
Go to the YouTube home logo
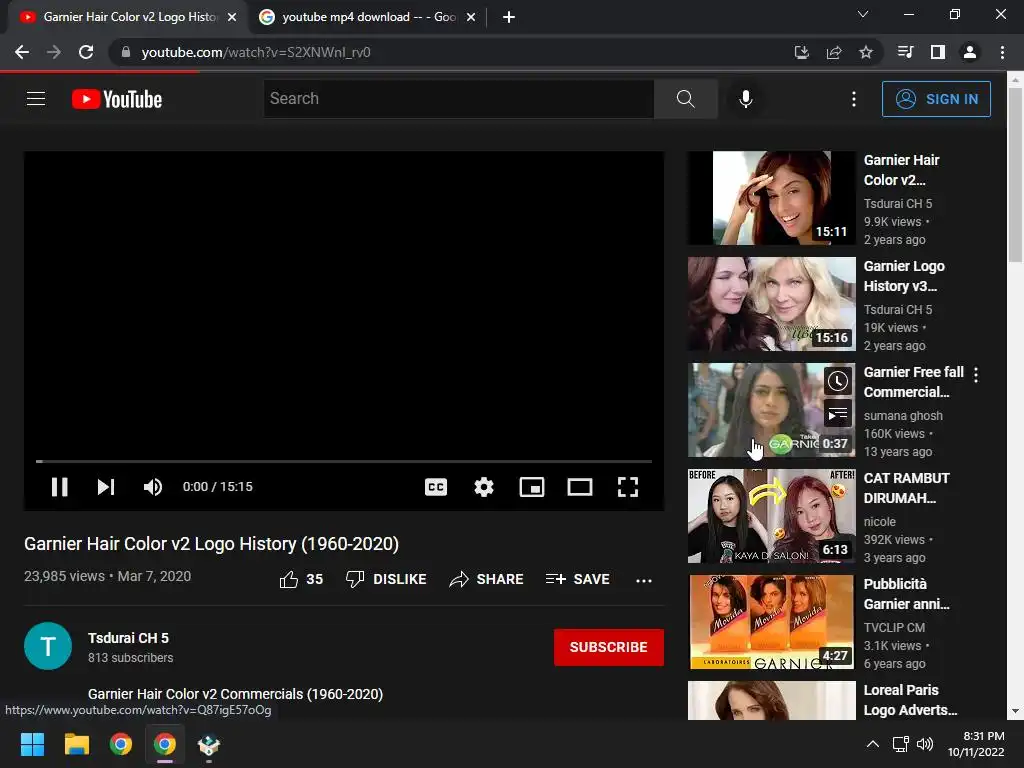pos(117,99)
